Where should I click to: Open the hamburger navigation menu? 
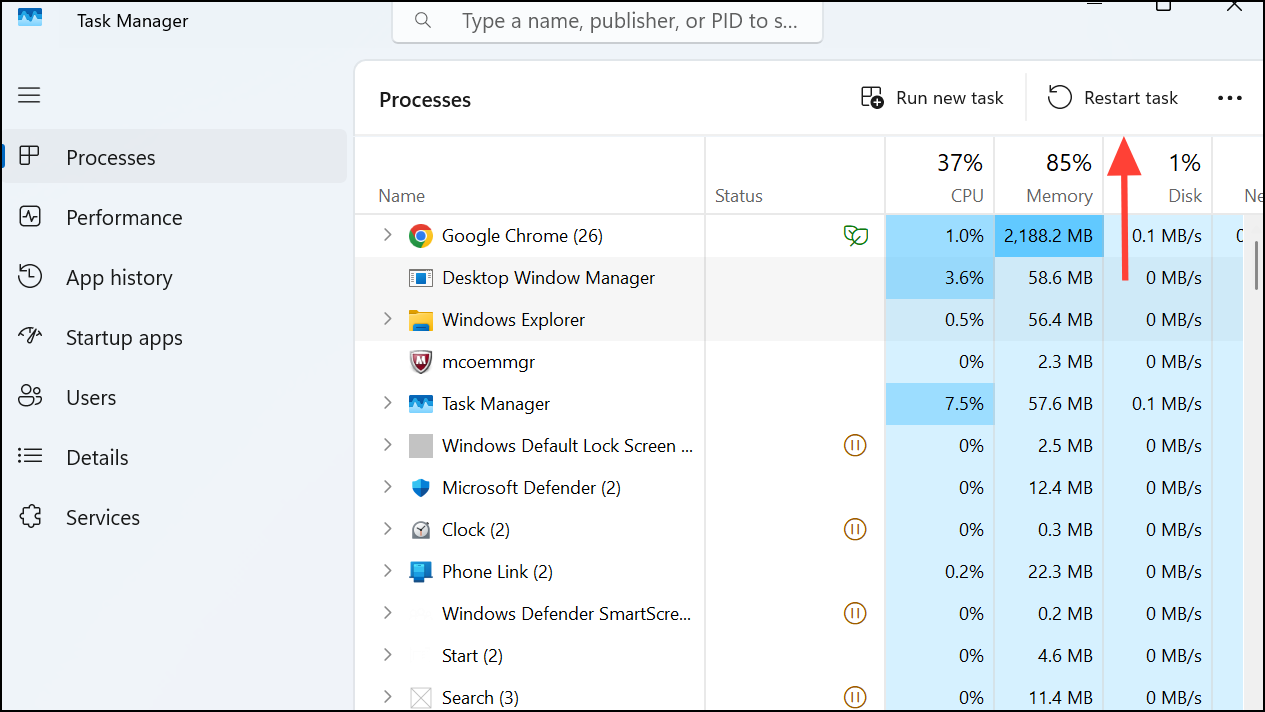click(29, 95)
